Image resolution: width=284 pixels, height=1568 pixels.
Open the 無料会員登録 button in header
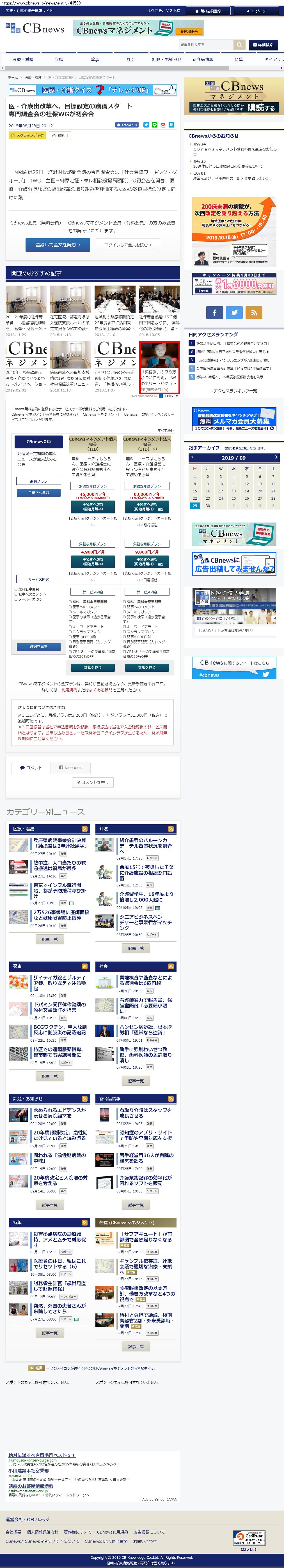208,11
